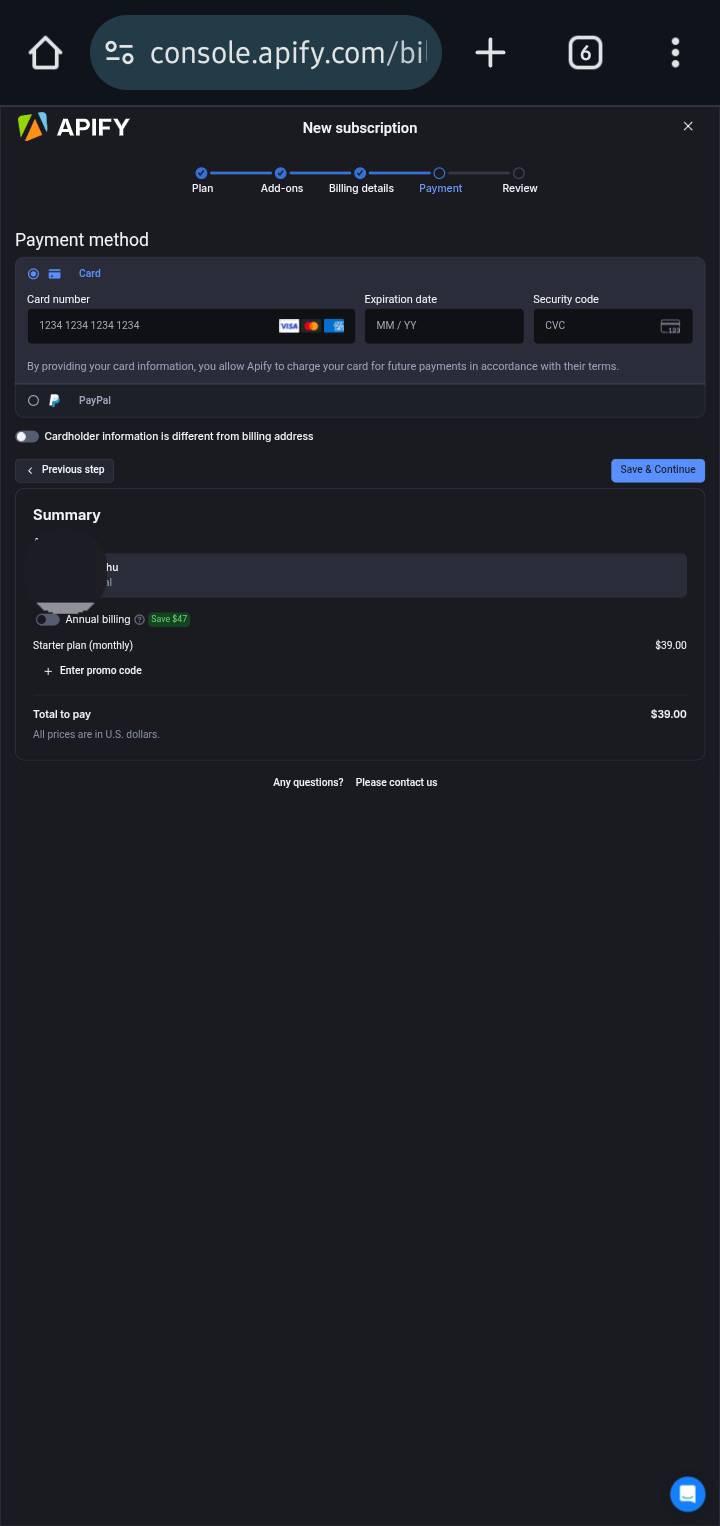Open a new tab with plus icon
720x1526 pixels.
pos(490,53)
